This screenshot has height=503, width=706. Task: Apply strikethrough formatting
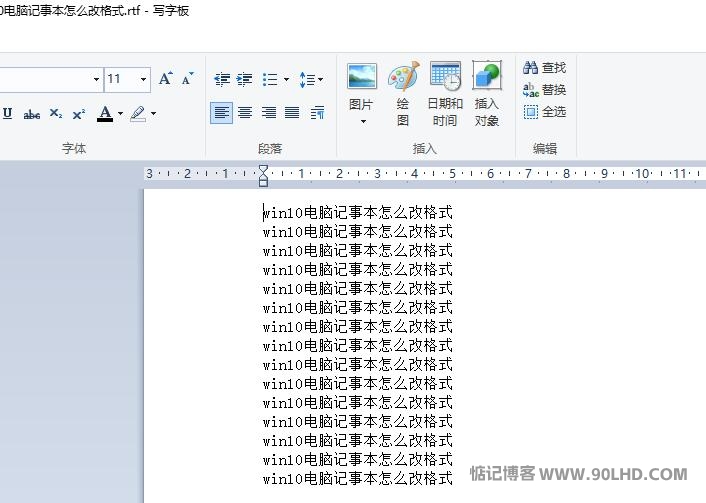click(32, 114)
